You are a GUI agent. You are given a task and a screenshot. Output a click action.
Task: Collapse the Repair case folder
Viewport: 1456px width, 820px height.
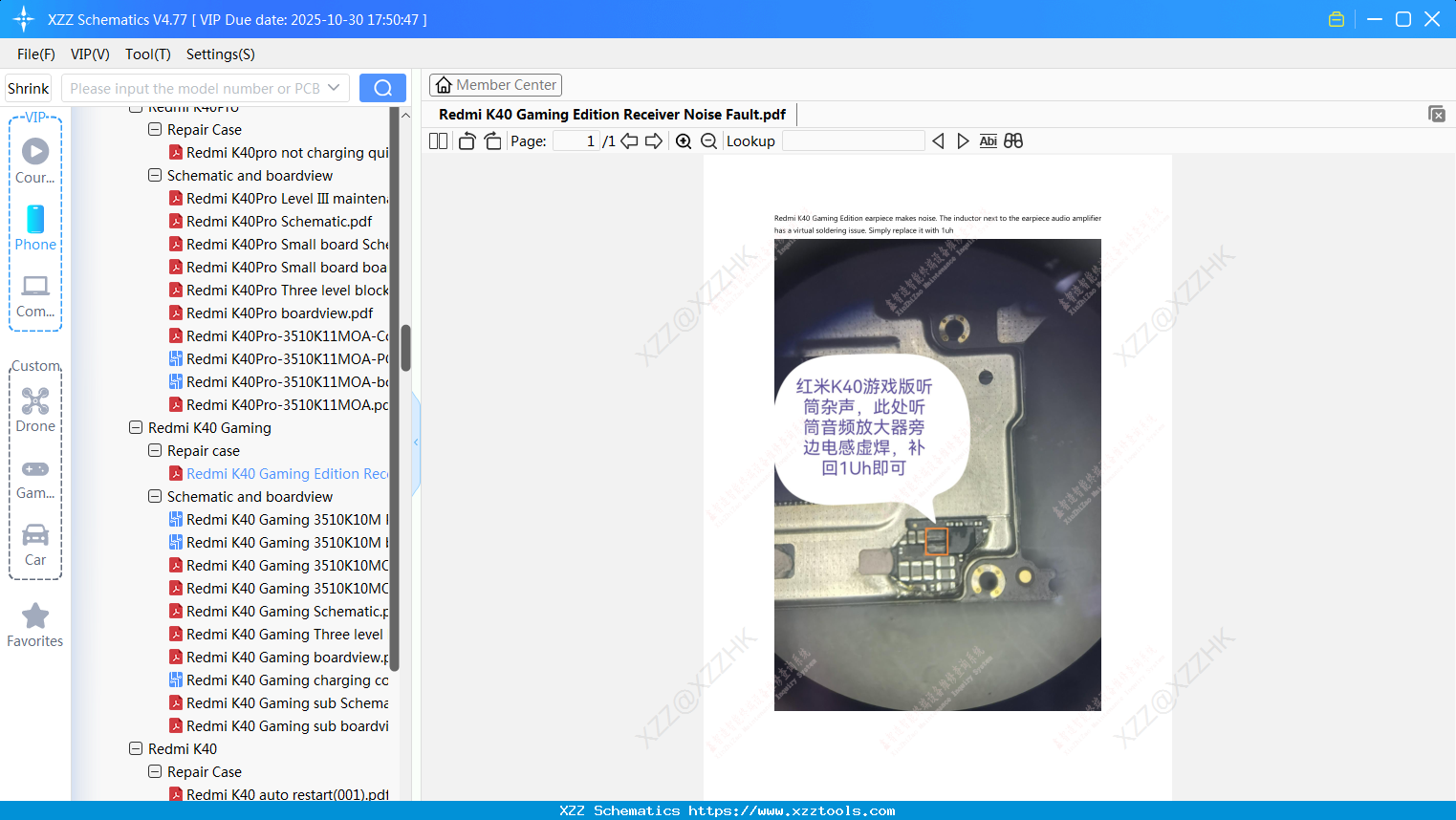(154, 450)
